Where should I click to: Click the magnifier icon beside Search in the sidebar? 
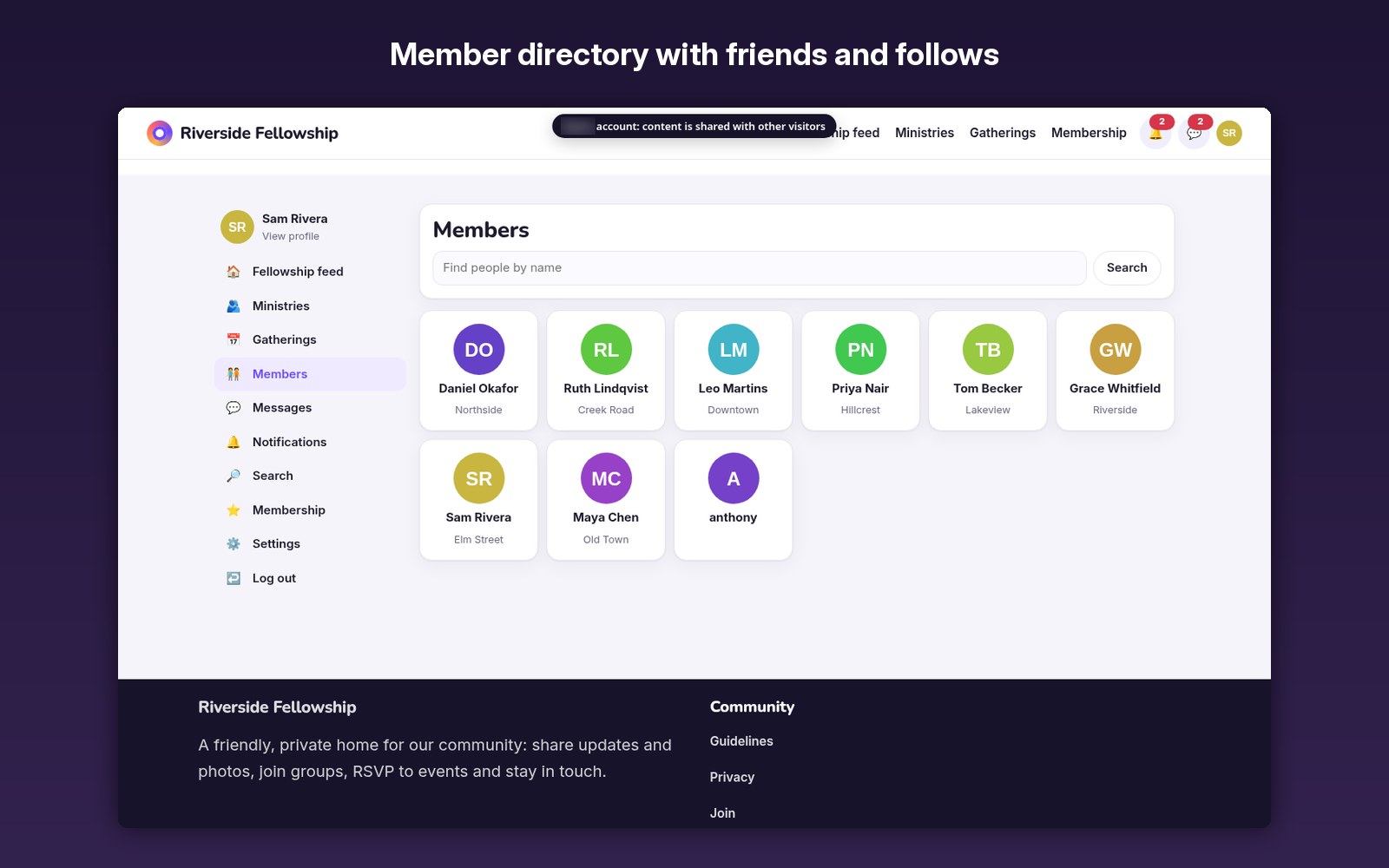234,476
